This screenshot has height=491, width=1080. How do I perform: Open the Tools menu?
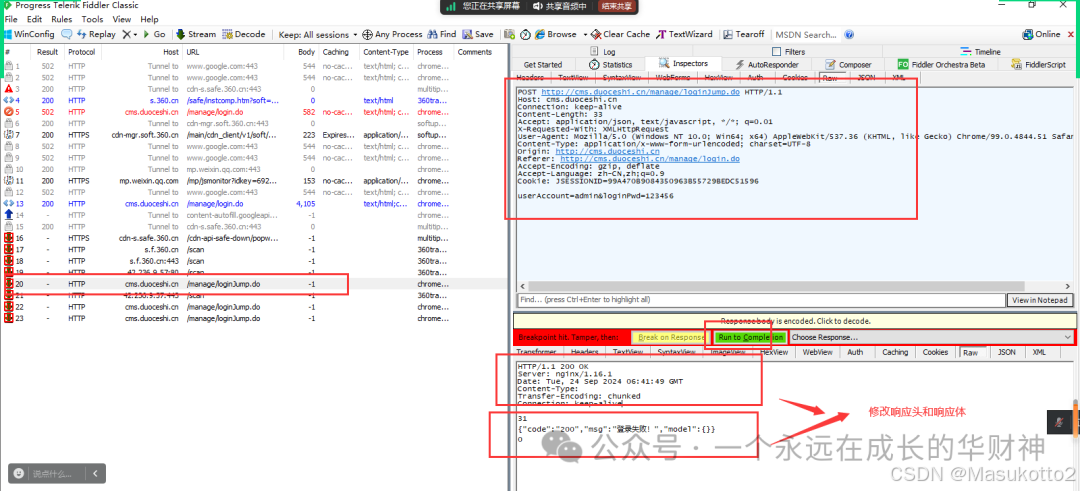click(92, 19)
